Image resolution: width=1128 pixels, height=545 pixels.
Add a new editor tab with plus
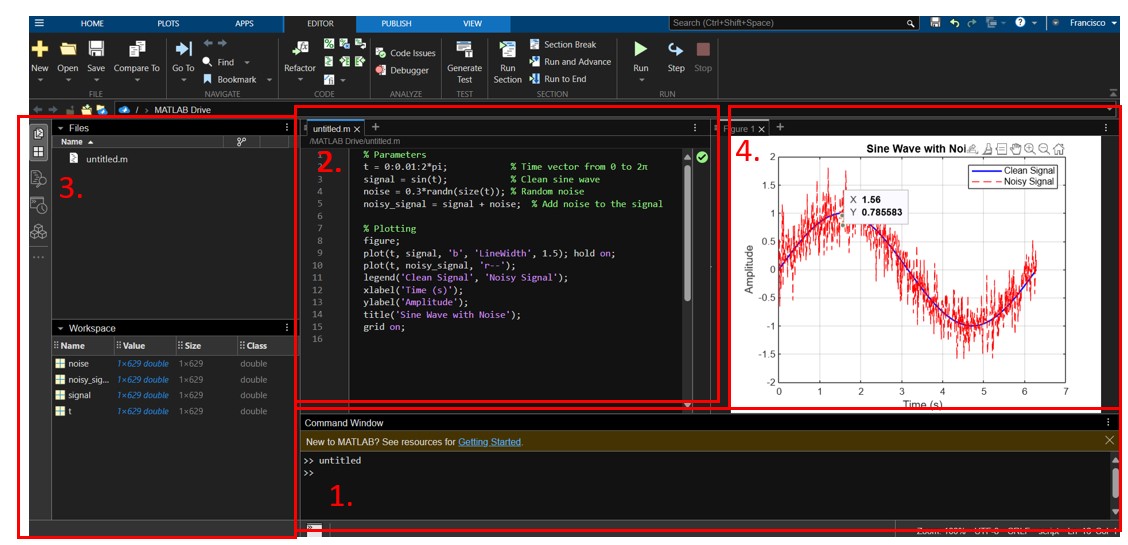(x=376, y=127)
